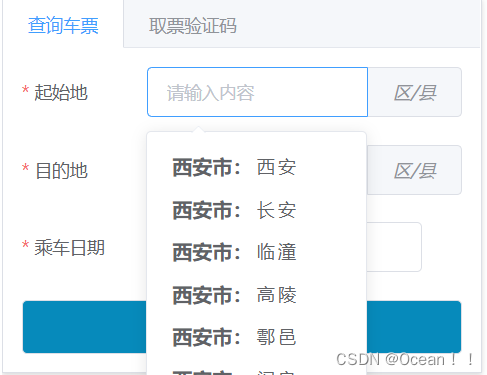Click the 目的地 label
The height and width of the screenshot is (375, 487).
click(x=61, y=170)
